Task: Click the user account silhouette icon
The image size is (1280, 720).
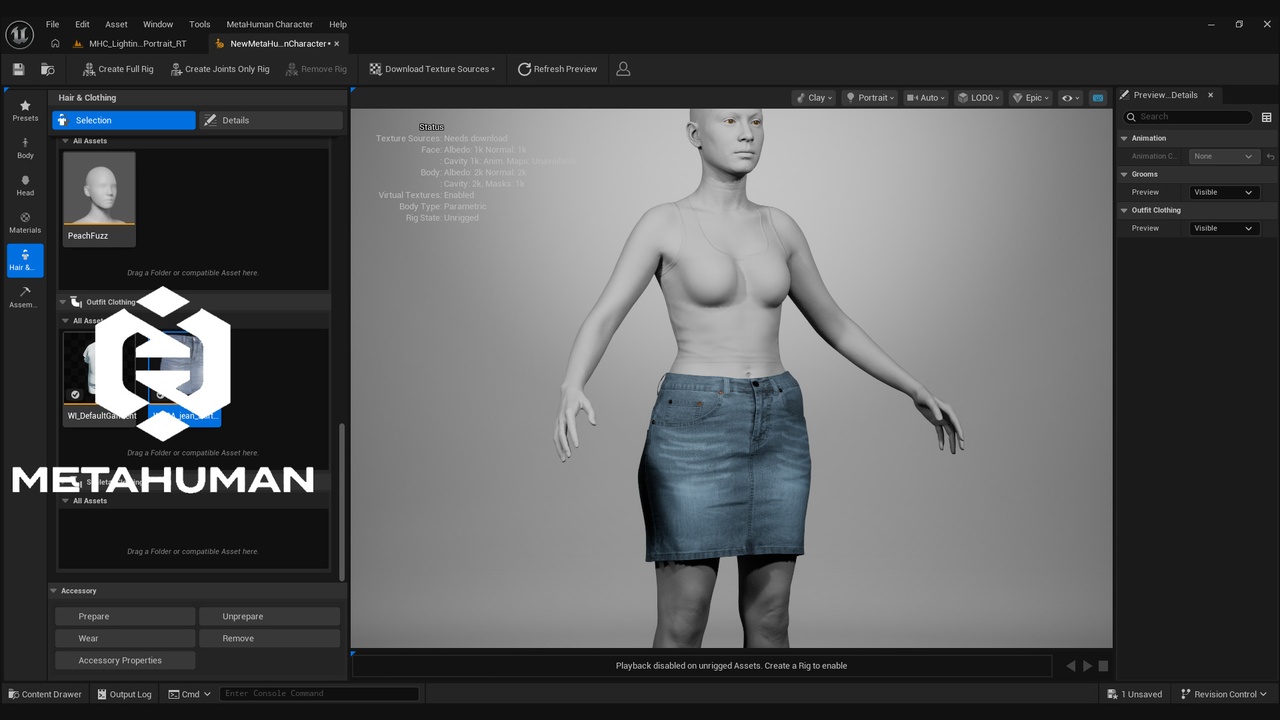Action: (x=623, y=69)
